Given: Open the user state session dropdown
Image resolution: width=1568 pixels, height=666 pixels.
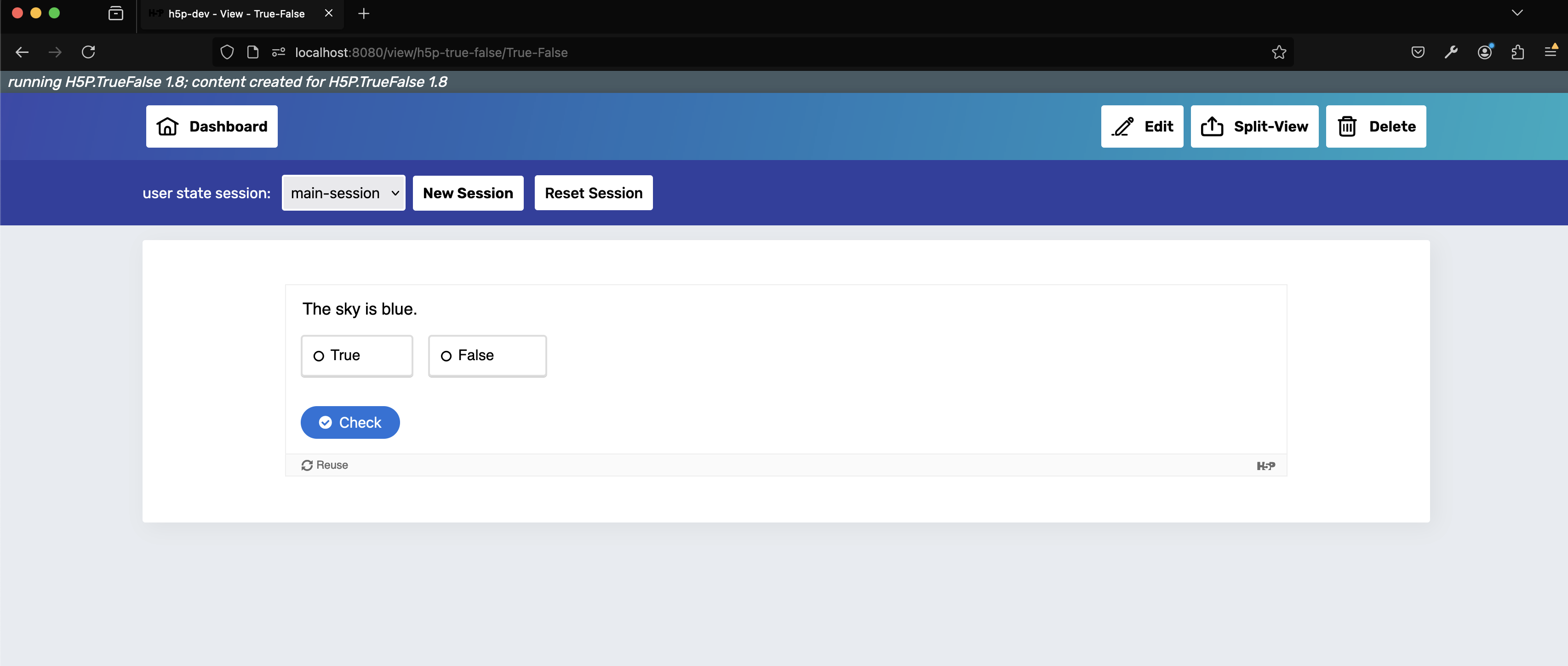Looking at the screenshot, I should coord(343,193).
